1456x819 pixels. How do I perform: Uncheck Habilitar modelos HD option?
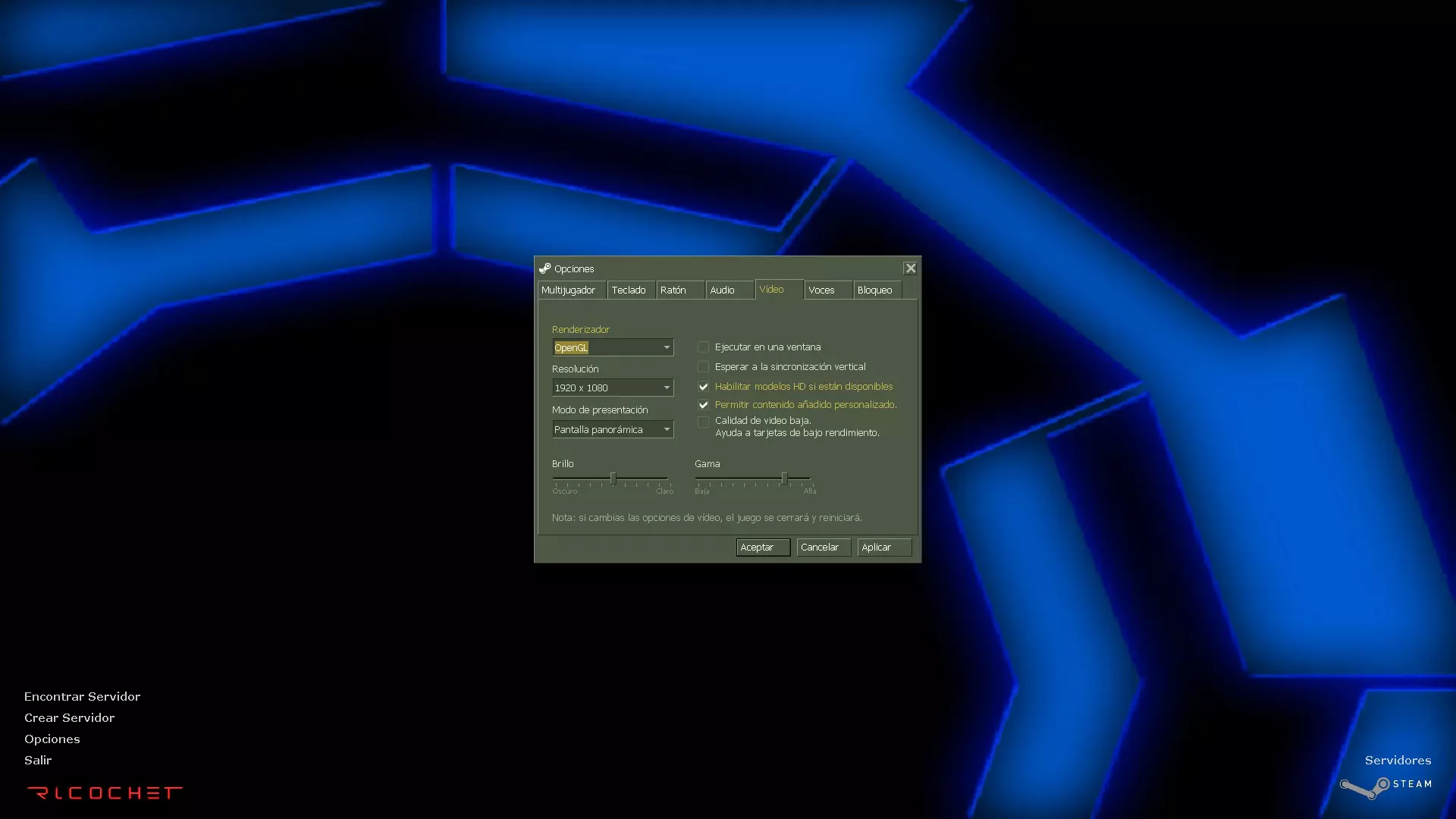click(703, 387)
